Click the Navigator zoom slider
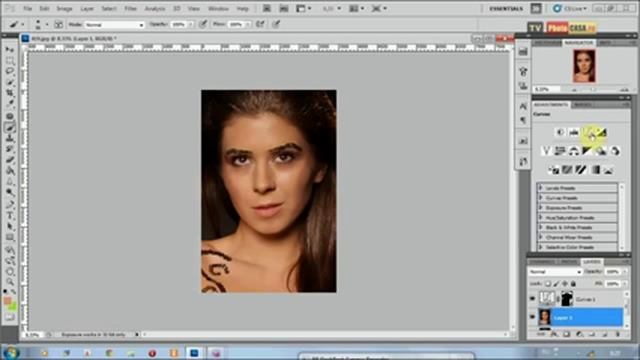640x360 pixels. tap(594, 89)
